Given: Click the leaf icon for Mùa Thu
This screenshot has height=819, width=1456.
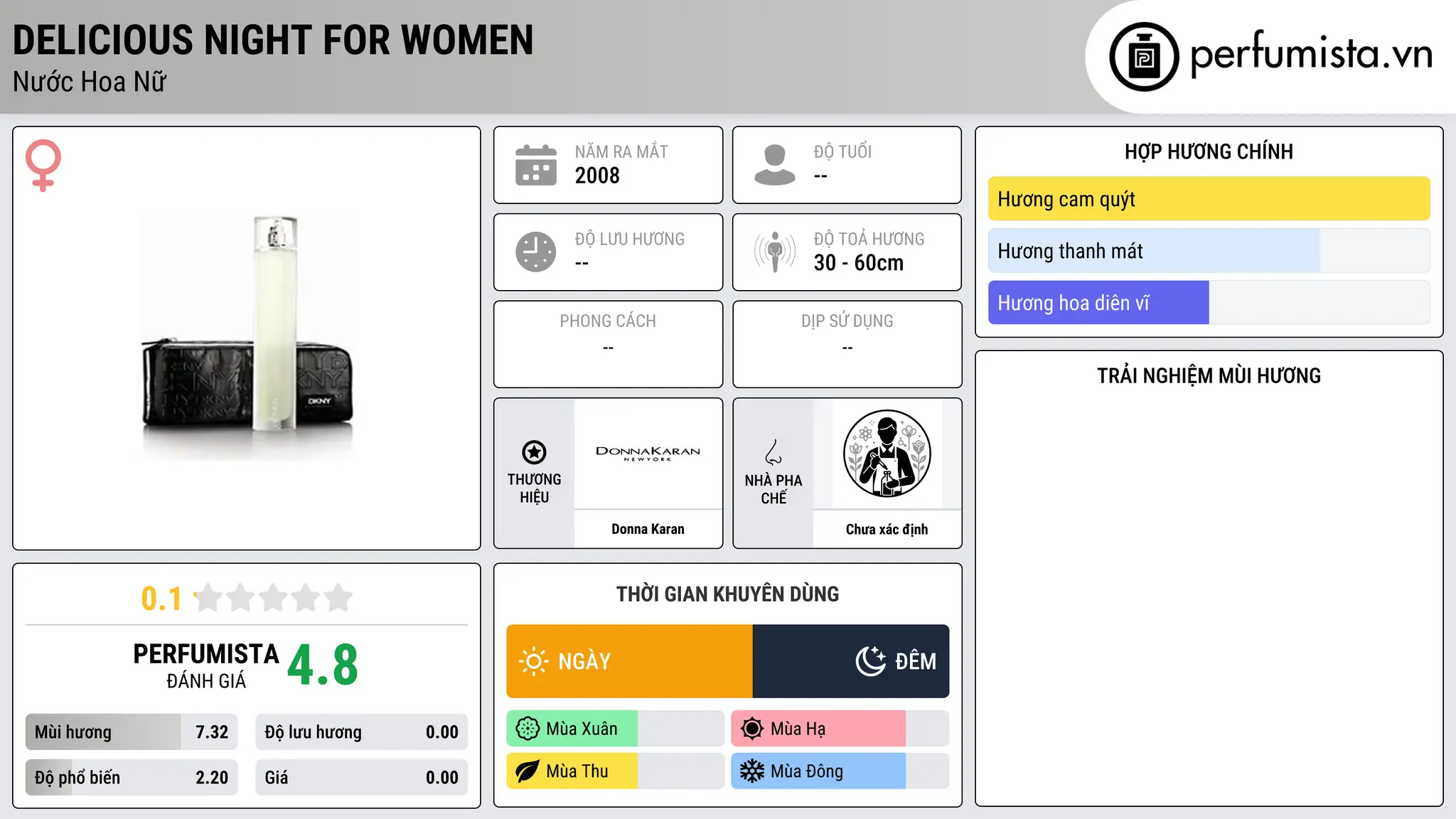Looking at the screenshot, I should (528, 771).
